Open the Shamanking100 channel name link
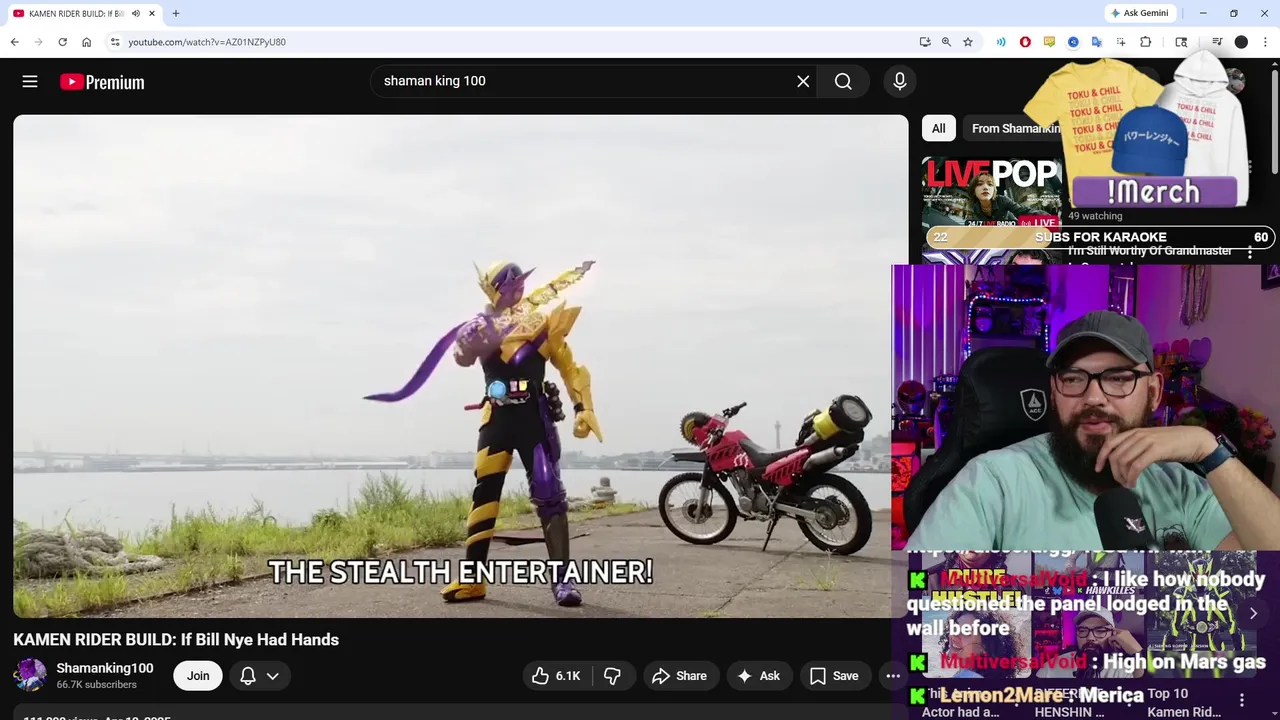Image resolution: width=1280 pixels, height=720 pixels. click(x=105, y=668)
